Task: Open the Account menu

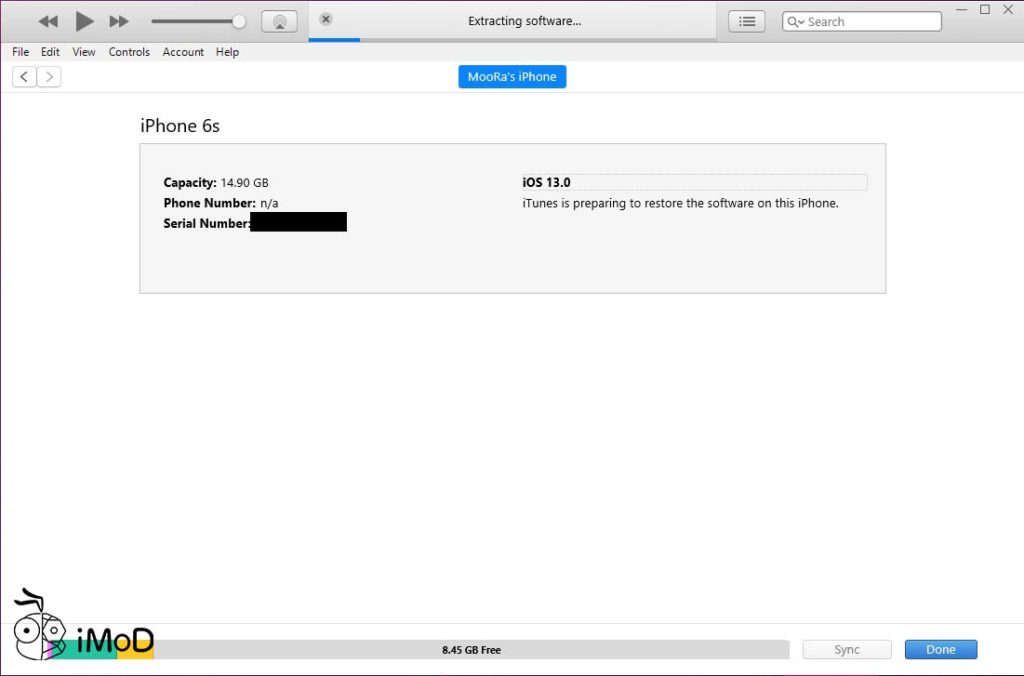Action: coord(183,52)
